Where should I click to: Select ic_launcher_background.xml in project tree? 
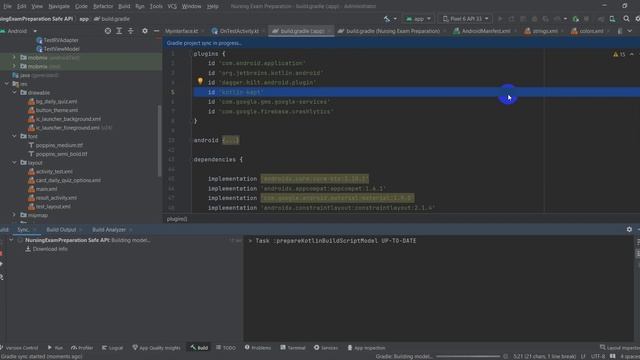click(x=68, y=119)
